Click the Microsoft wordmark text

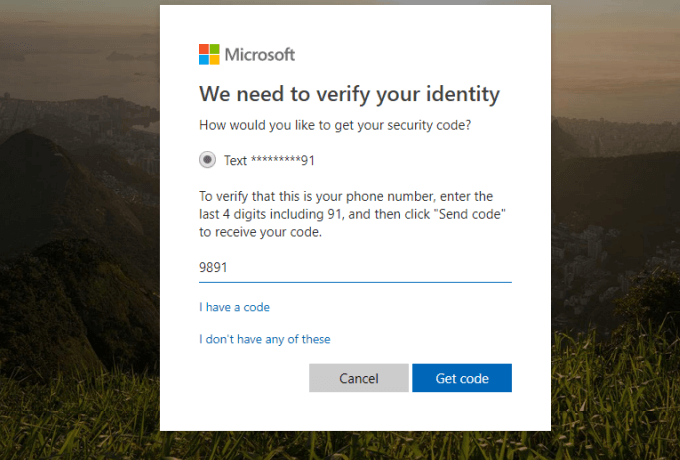click(x=260, y=55)
